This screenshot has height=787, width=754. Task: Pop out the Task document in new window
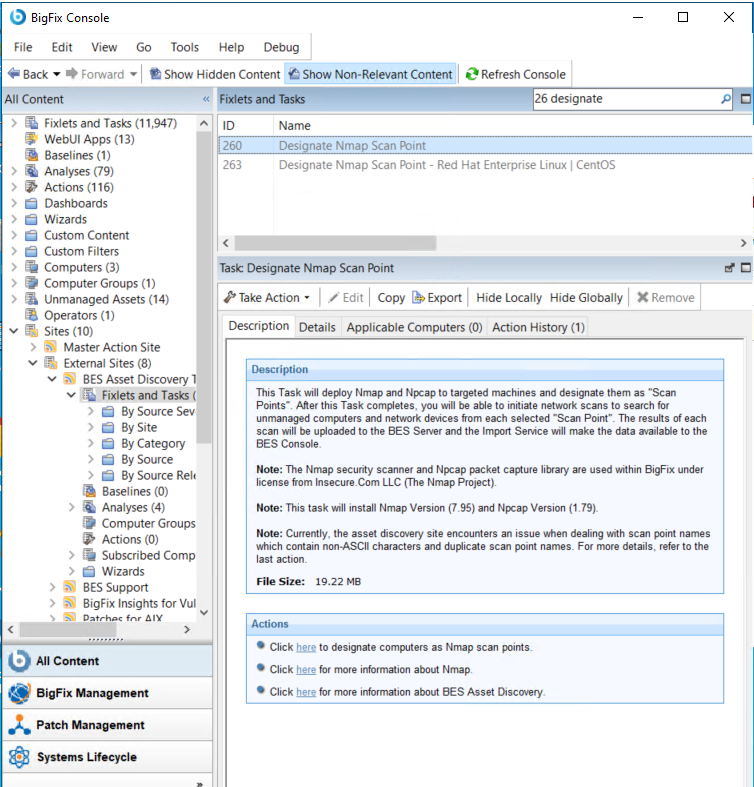coord(729,268)
